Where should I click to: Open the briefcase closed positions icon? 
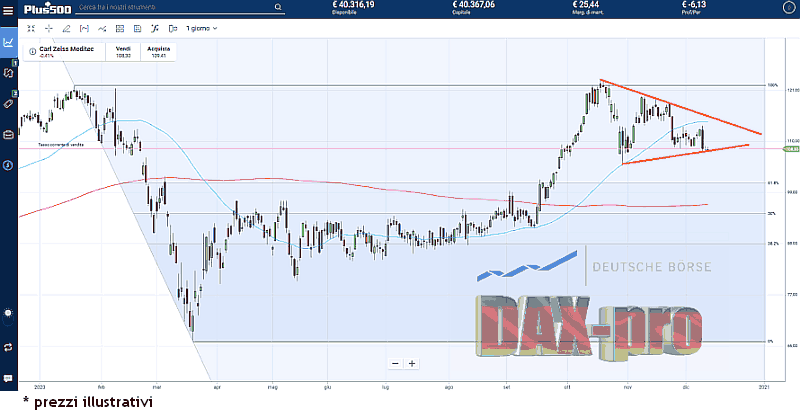pos(8,135)
